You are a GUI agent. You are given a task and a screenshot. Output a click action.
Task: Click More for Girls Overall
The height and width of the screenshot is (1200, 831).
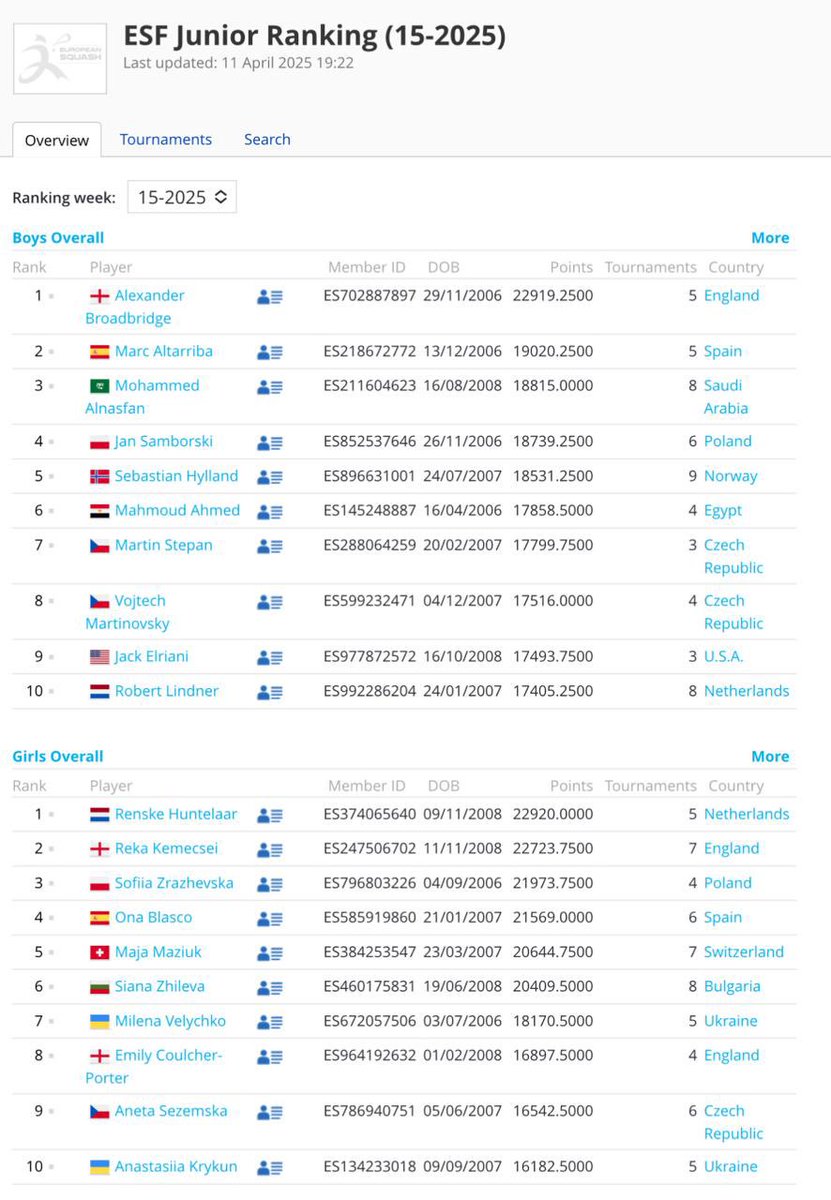tap(770, 756)
